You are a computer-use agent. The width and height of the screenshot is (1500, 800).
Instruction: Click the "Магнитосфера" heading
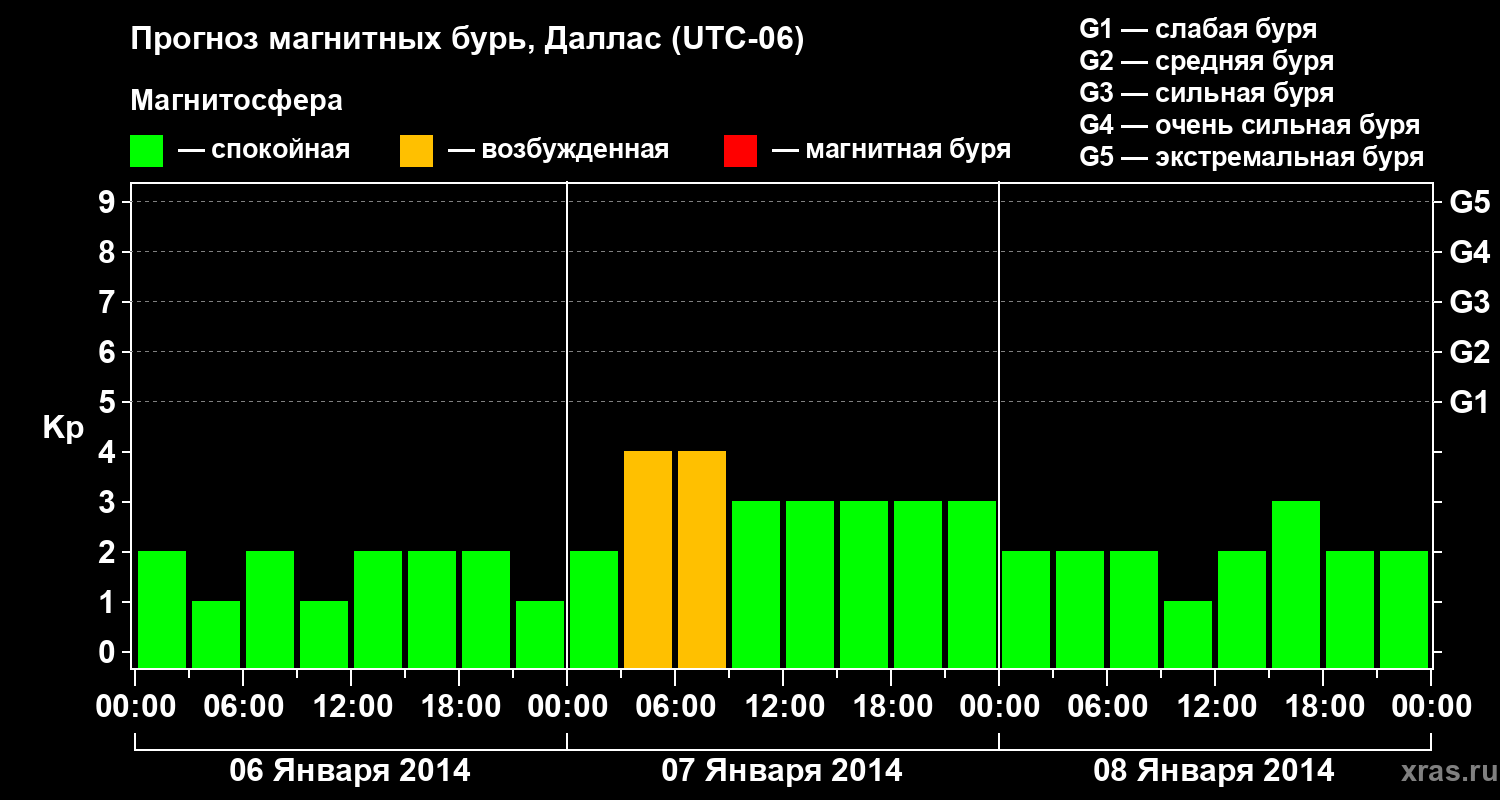236,101
